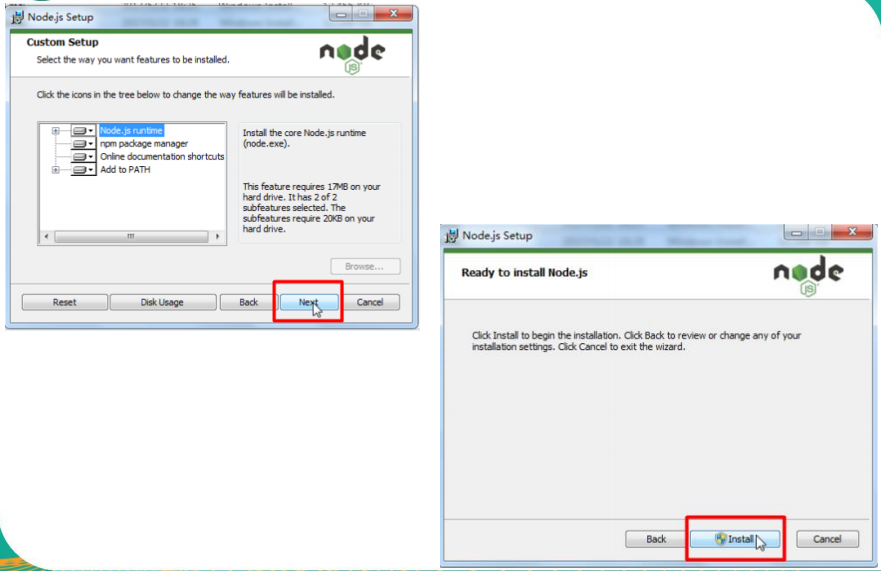Expand the Add to PATH tree node
Screen dimensions: 881x571
click(56, 170)
